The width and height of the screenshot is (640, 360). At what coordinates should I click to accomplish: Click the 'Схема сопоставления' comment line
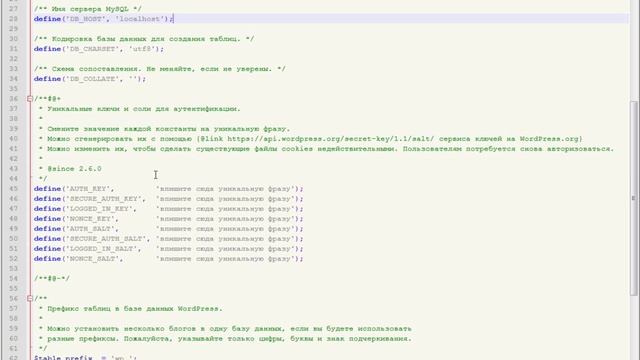pyautogui.click(x=160, y=69)
